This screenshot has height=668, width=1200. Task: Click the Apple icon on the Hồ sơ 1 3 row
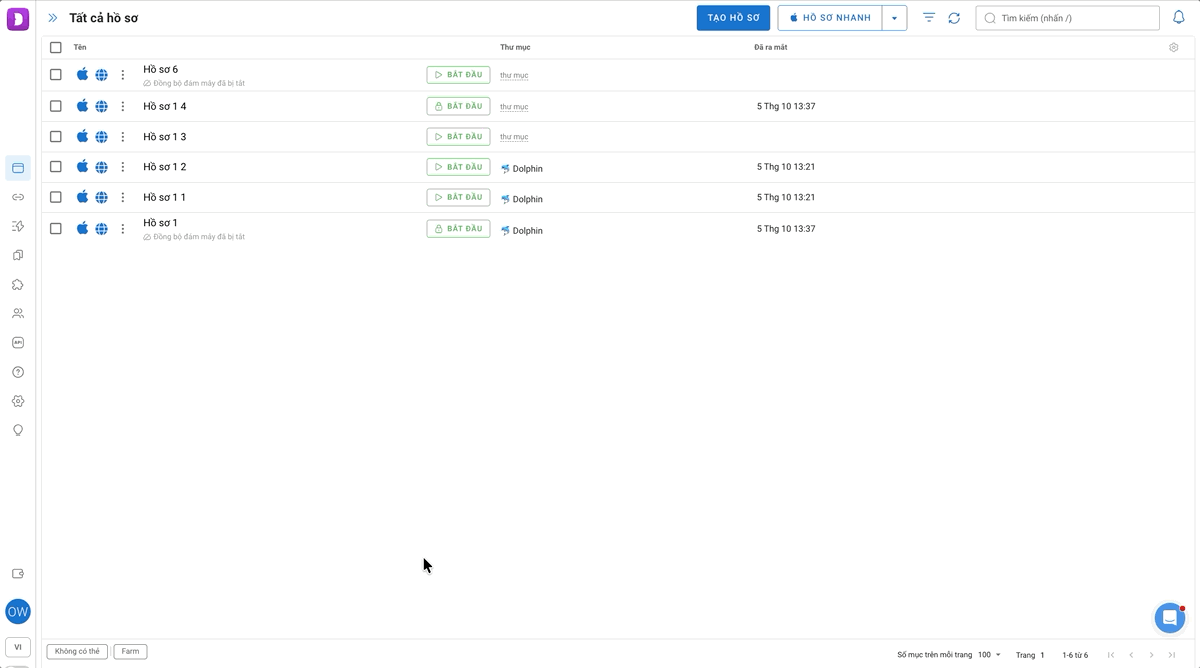tap(83, 136)
